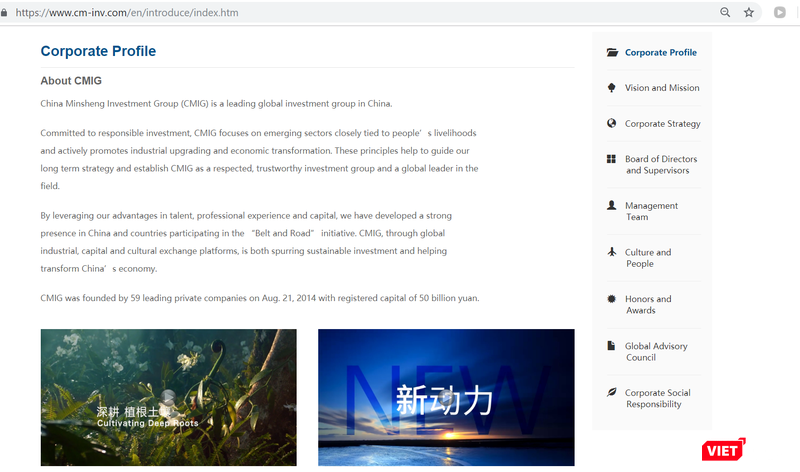The width and height of the screenshot is (800, 472).
Task: Bookmark this page with the star icon
Action: pyautogui.click(x=749, y=13)
